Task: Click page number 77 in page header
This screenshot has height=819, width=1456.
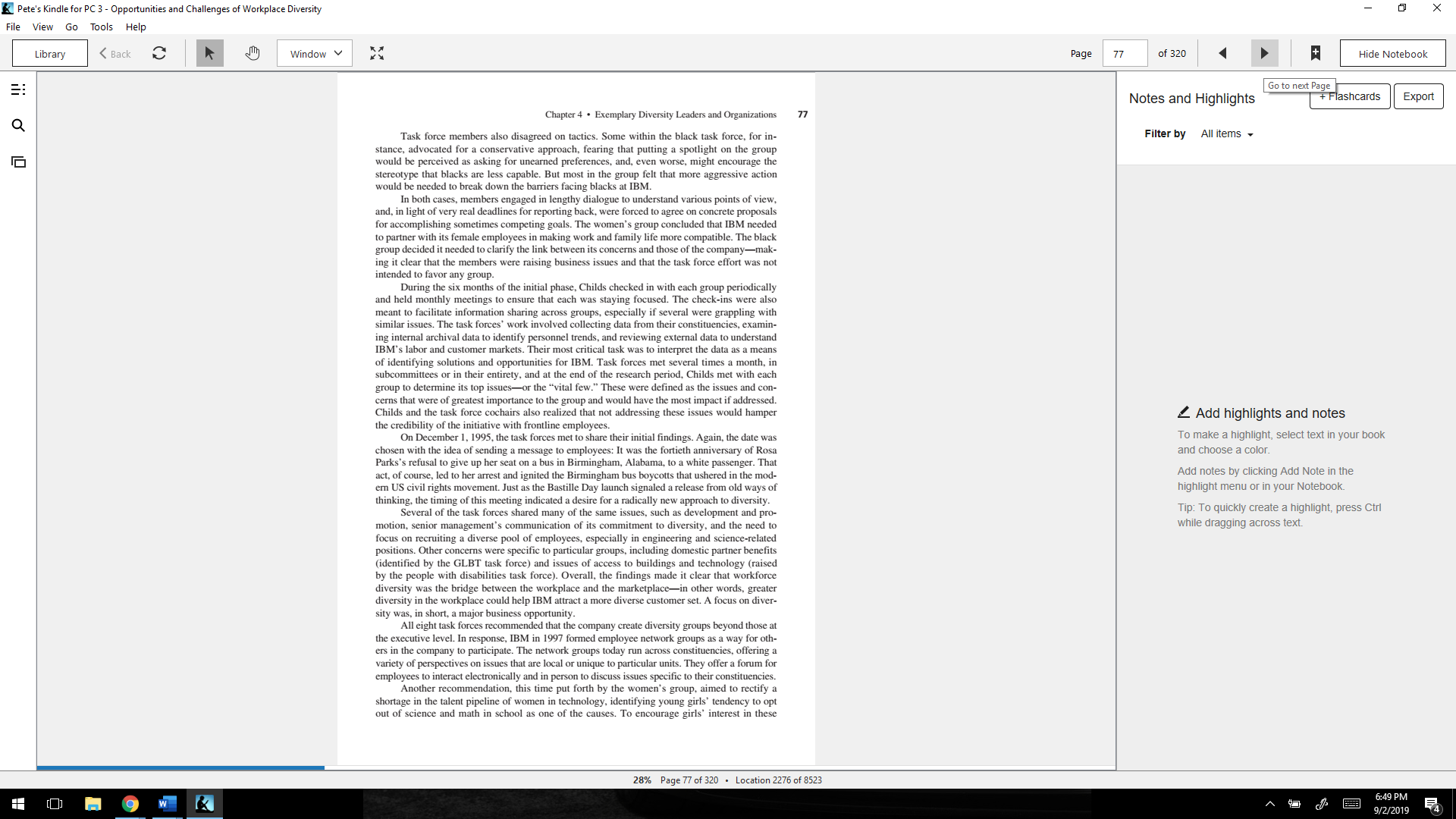Action: (802, 115)
